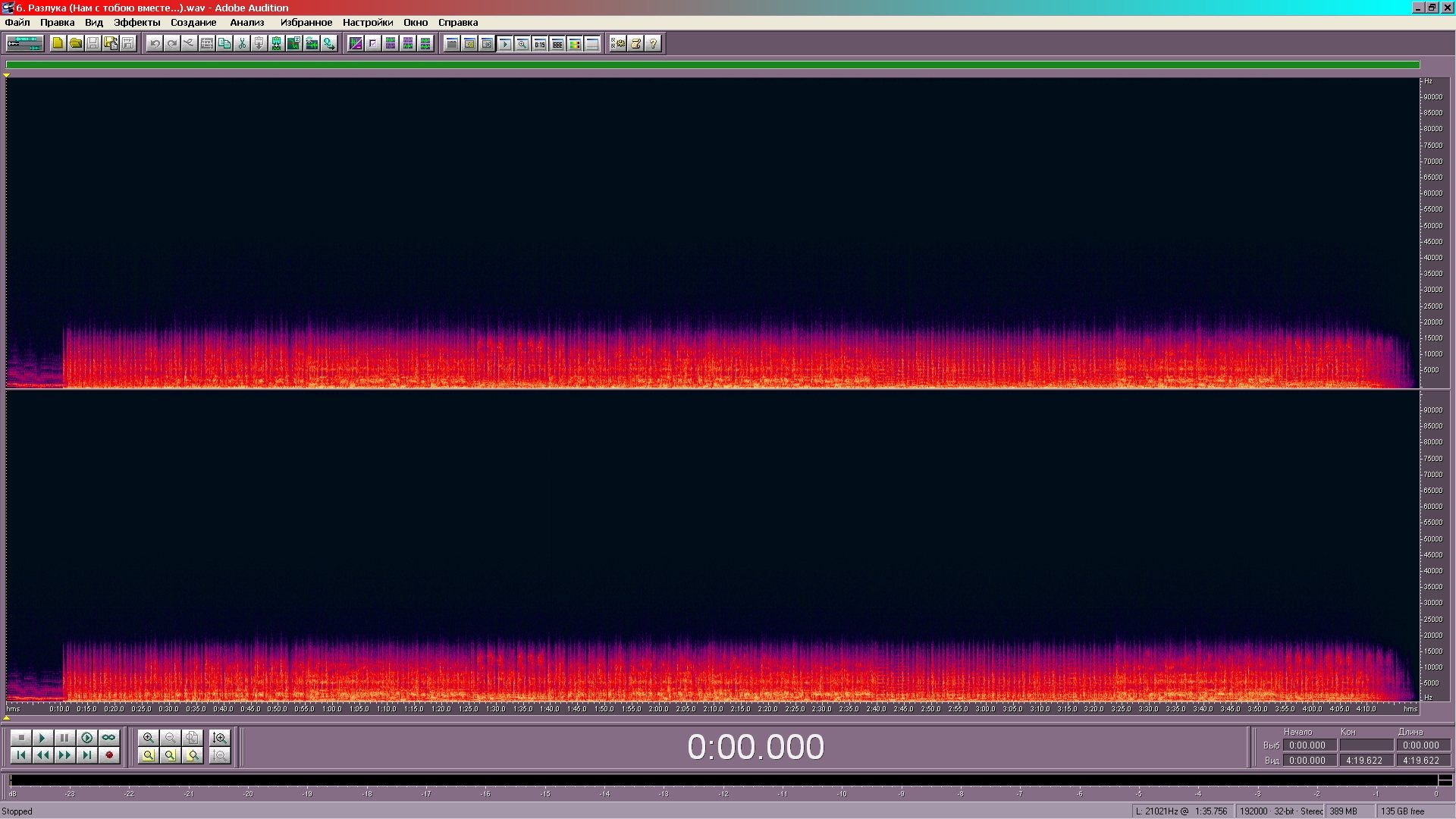Click the empty Выб Кон field
The width and height of the screenshot is (1456, 819).
click(x=1366, y=745)
